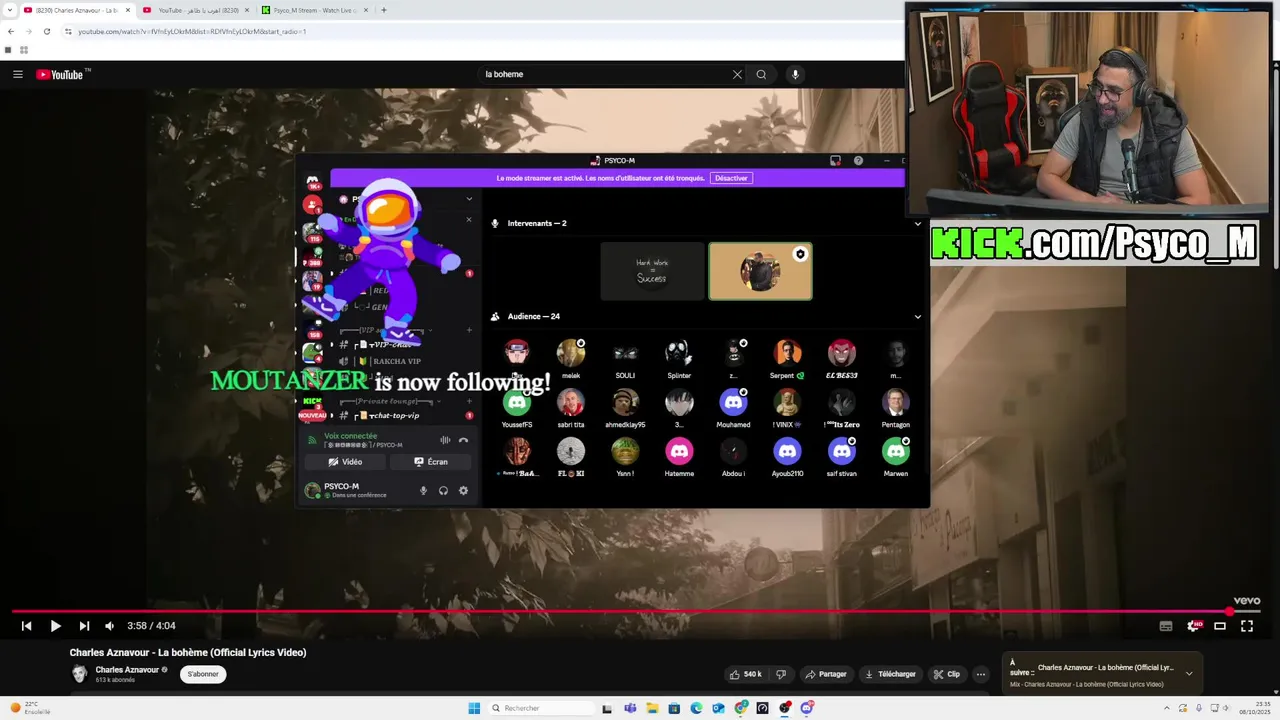Open Discord user settings gear
Screen dimensions: 1280x720
pyautogui.click(x=463, y=490)
